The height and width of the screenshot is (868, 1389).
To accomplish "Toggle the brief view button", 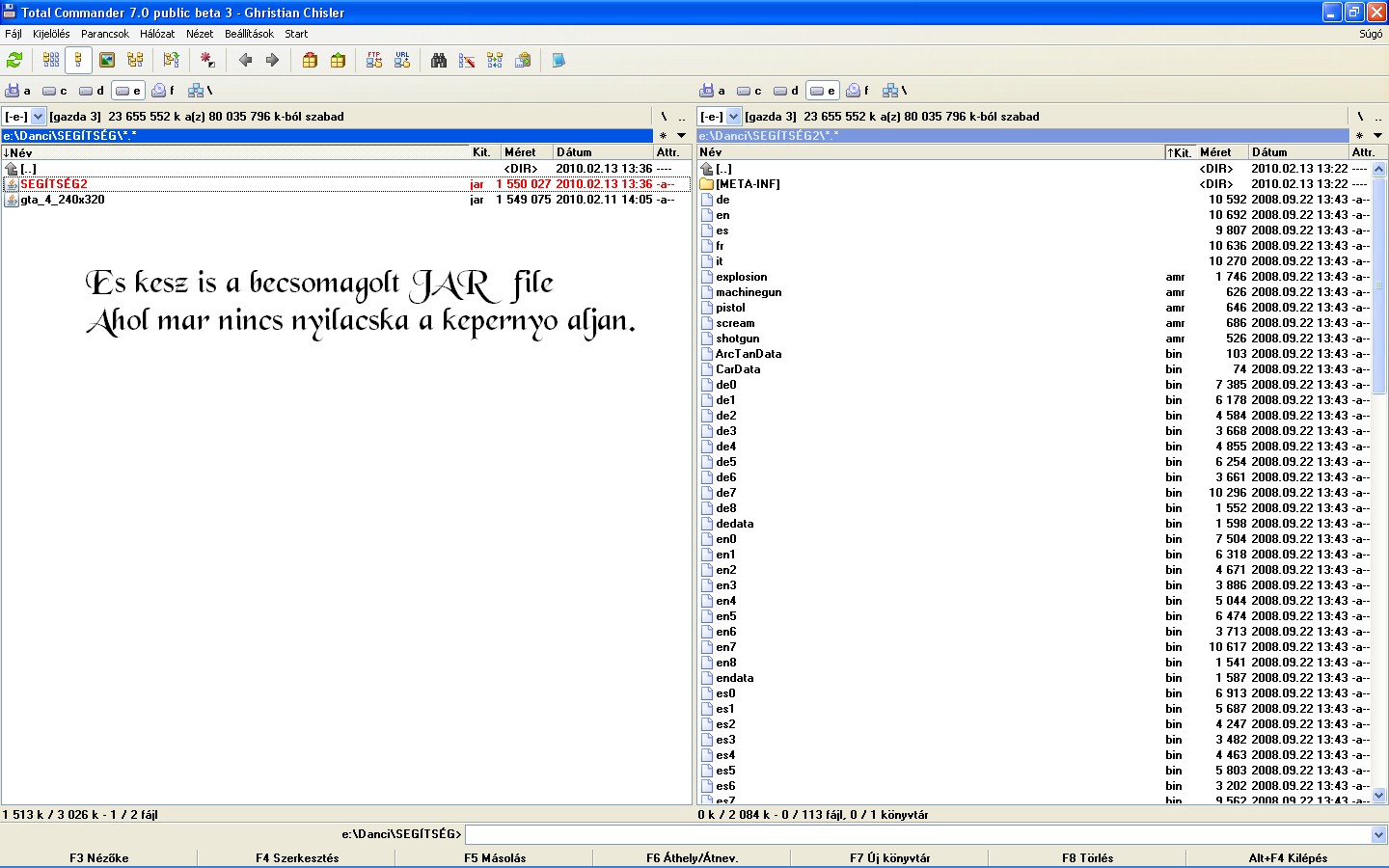I will click(51, 61).
